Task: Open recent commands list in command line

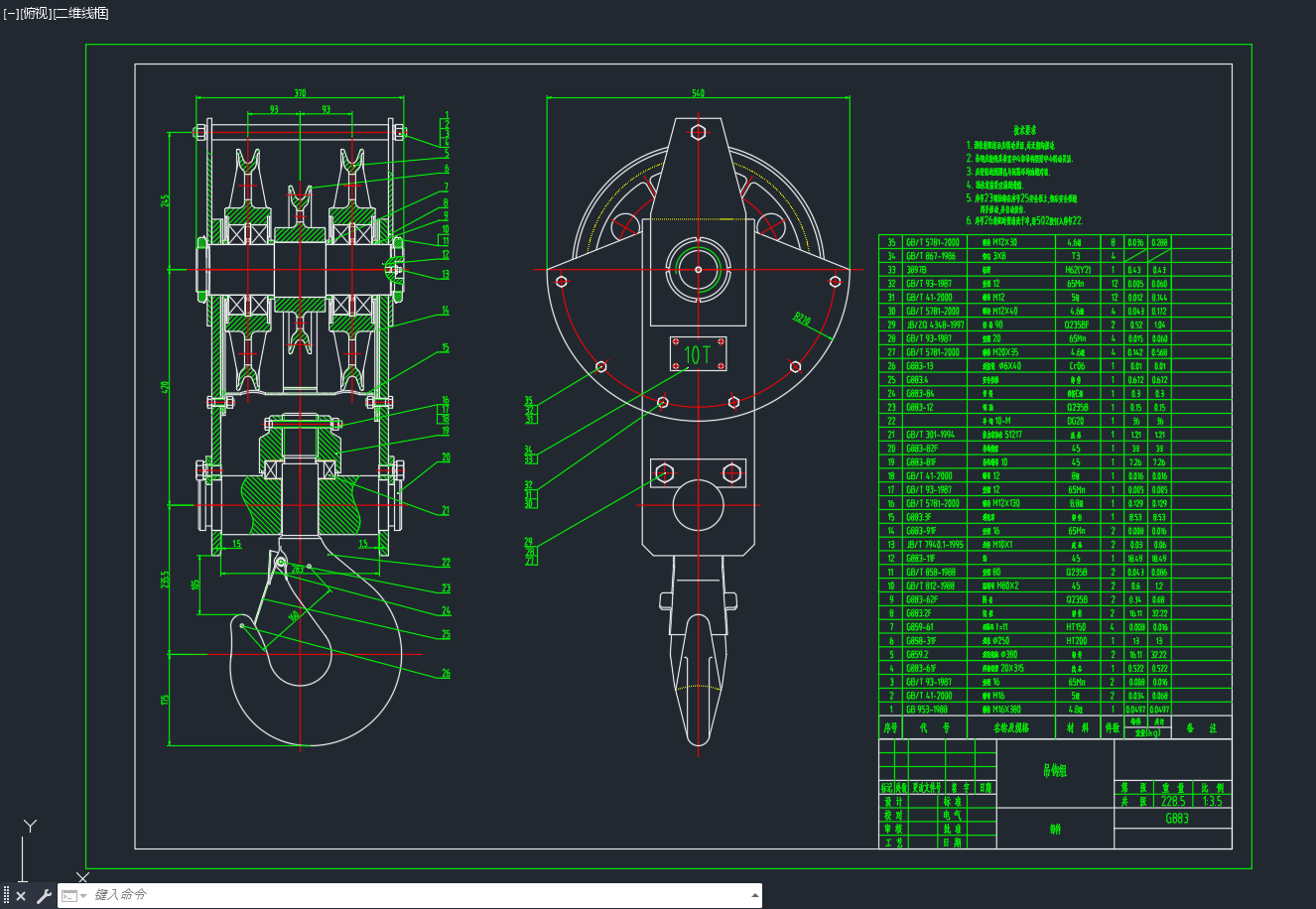Action: [x=72, y=896]
